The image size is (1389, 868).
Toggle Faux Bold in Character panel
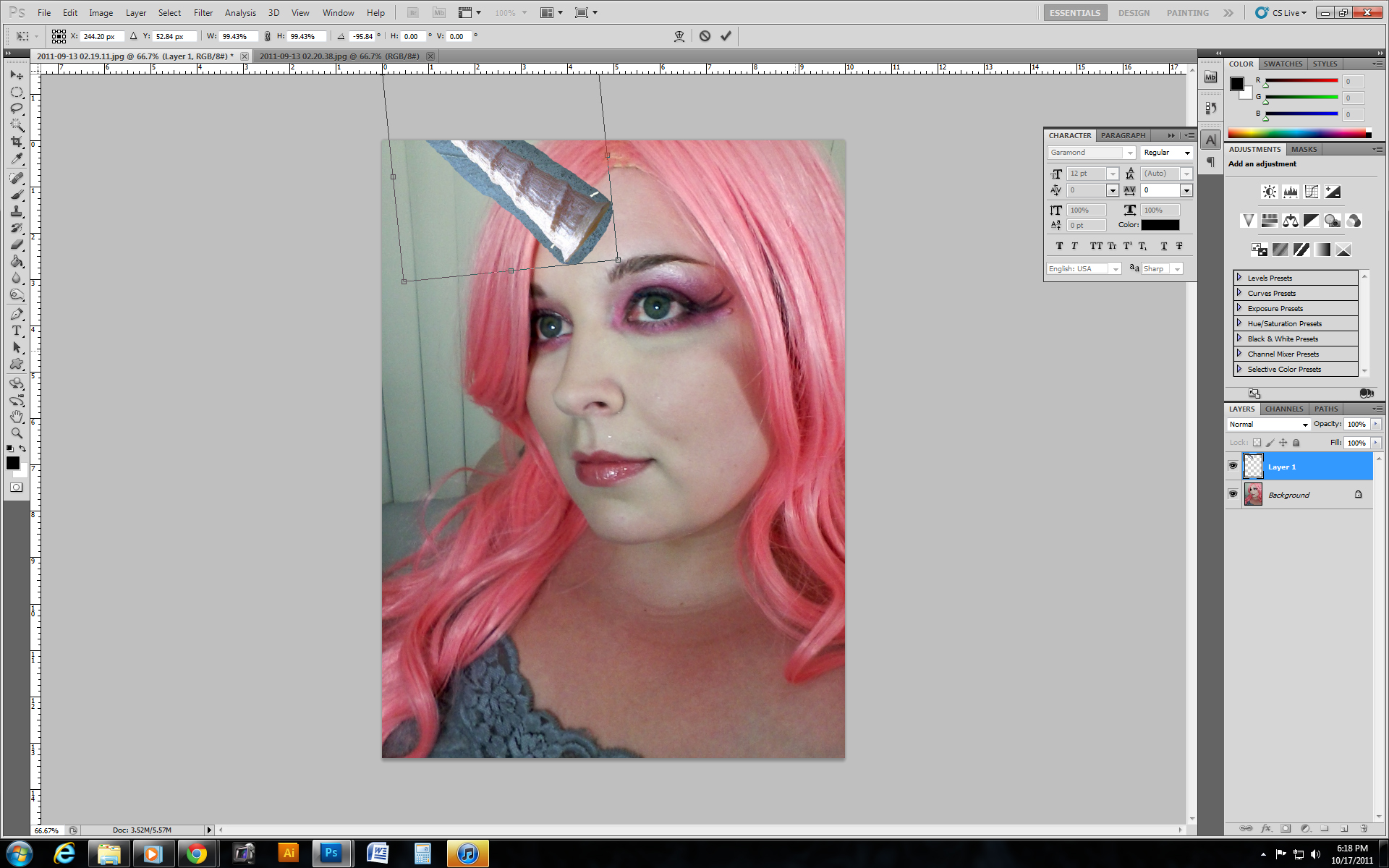[1059, 246]
